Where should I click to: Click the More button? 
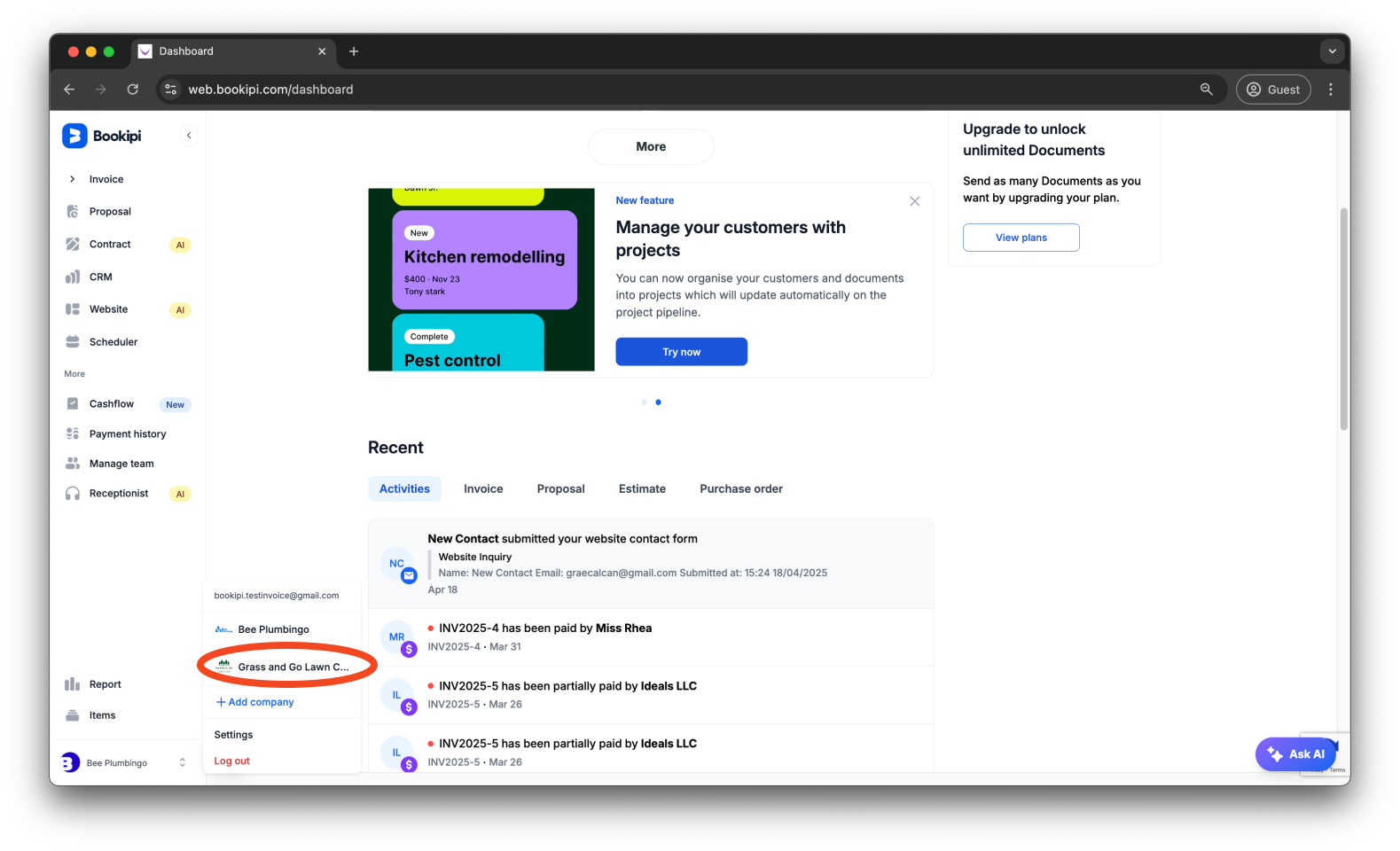[651, 147]
